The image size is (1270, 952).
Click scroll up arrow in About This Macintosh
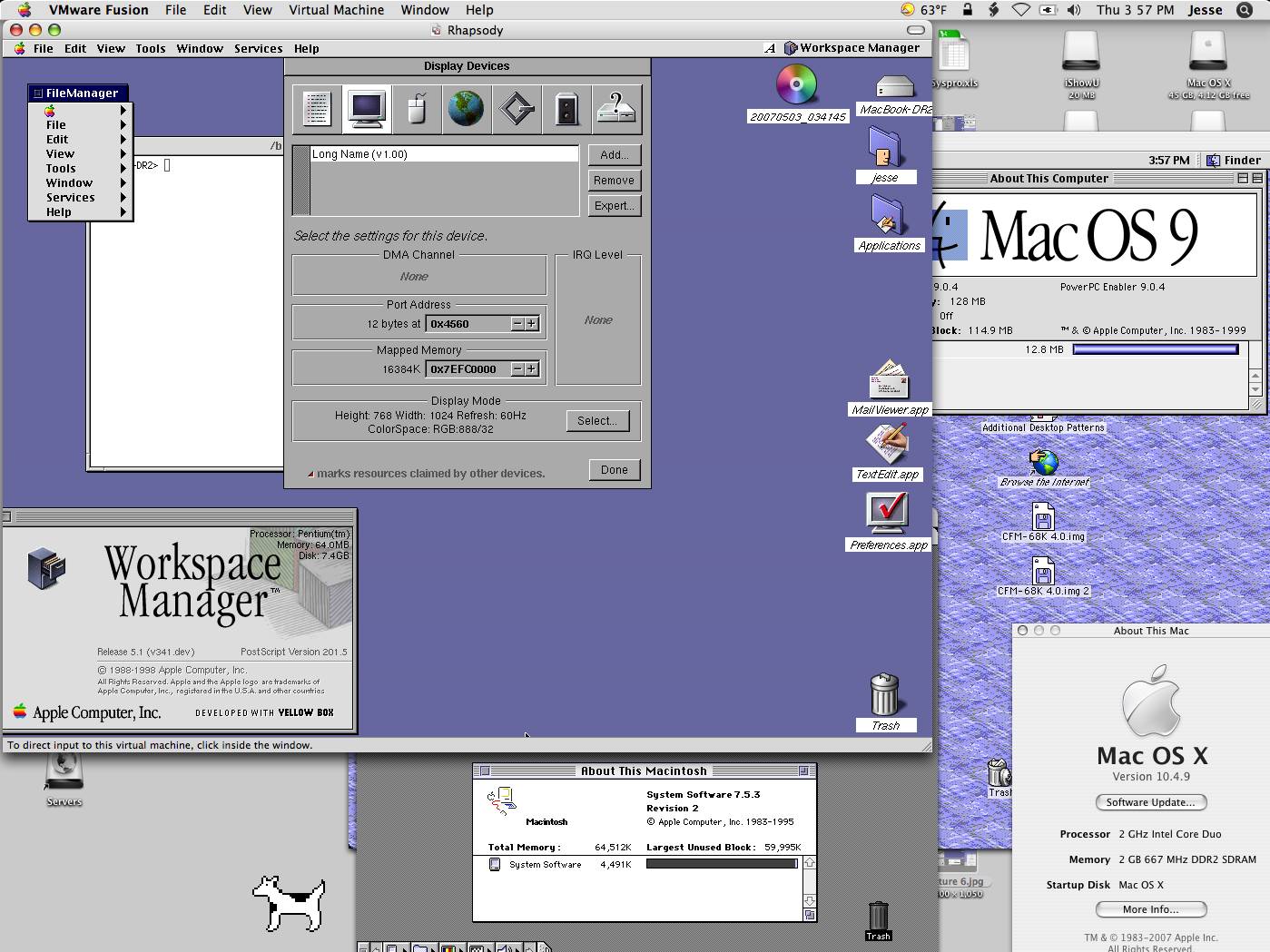tap(809, 863)
